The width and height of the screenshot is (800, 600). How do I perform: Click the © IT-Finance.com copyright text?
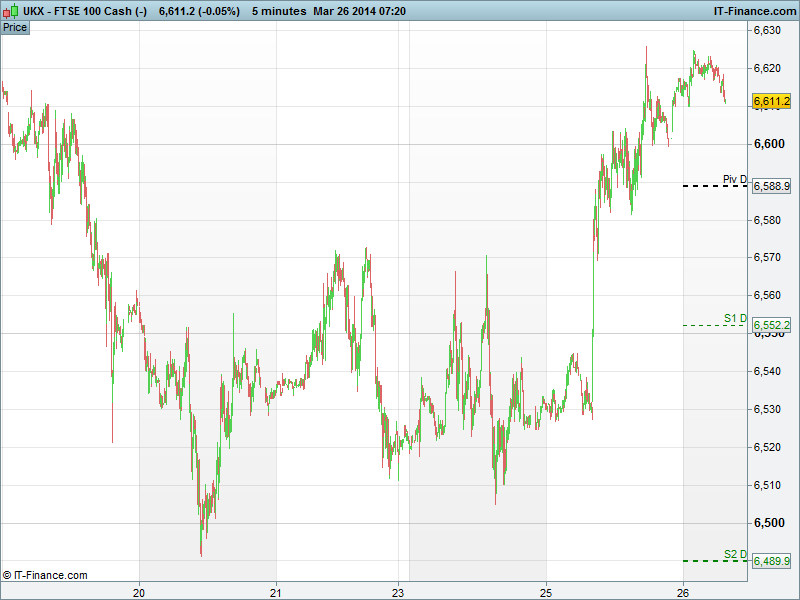[45, 575]
